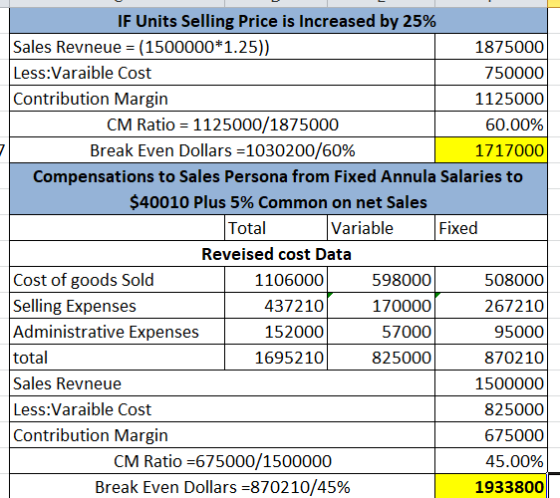Select total variable 825000 in table
The width and height of the screenshot is (560, 498).
[381, 357]
